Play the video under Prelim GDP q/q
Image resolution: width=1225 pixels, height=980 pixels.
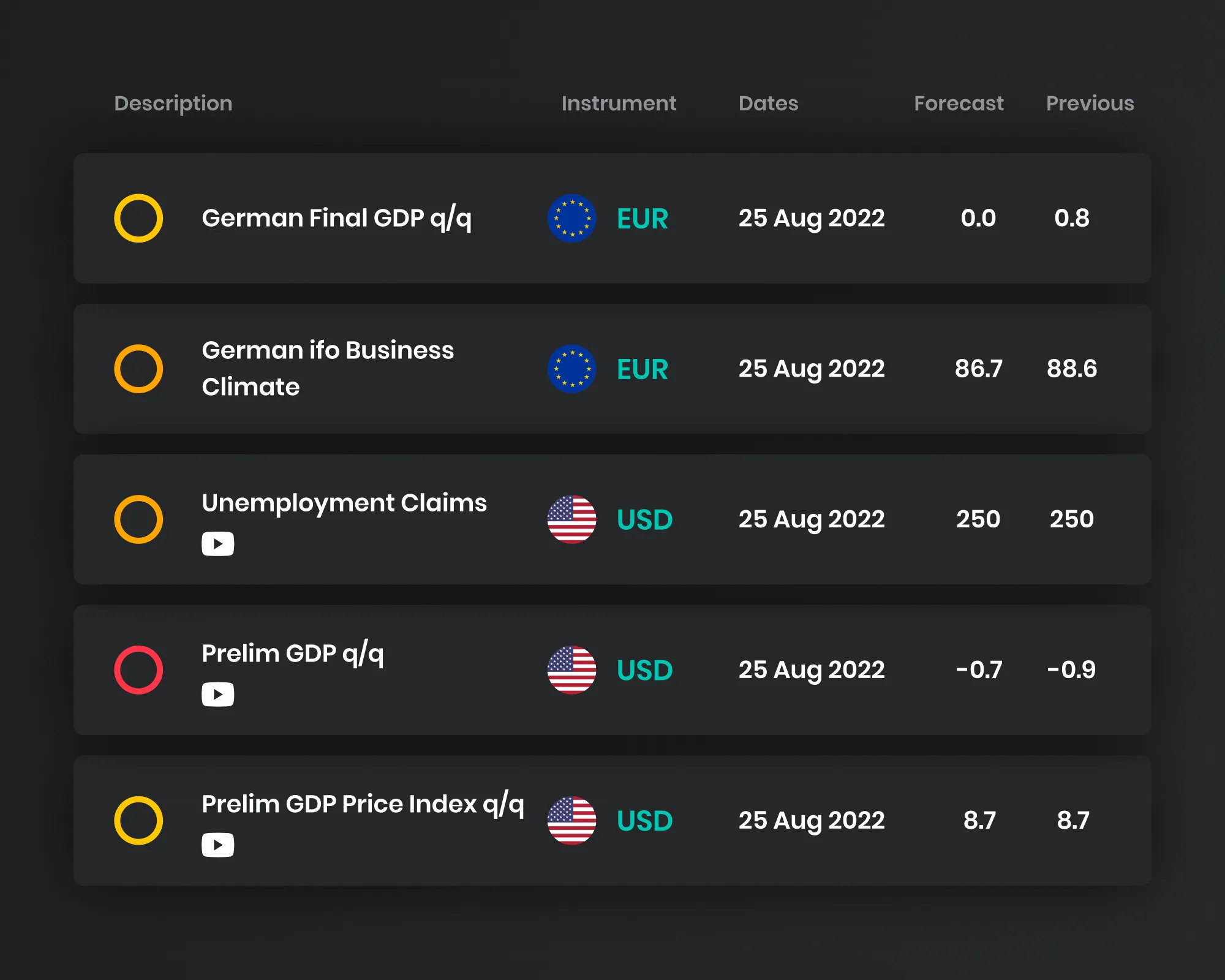pos(218,695)
